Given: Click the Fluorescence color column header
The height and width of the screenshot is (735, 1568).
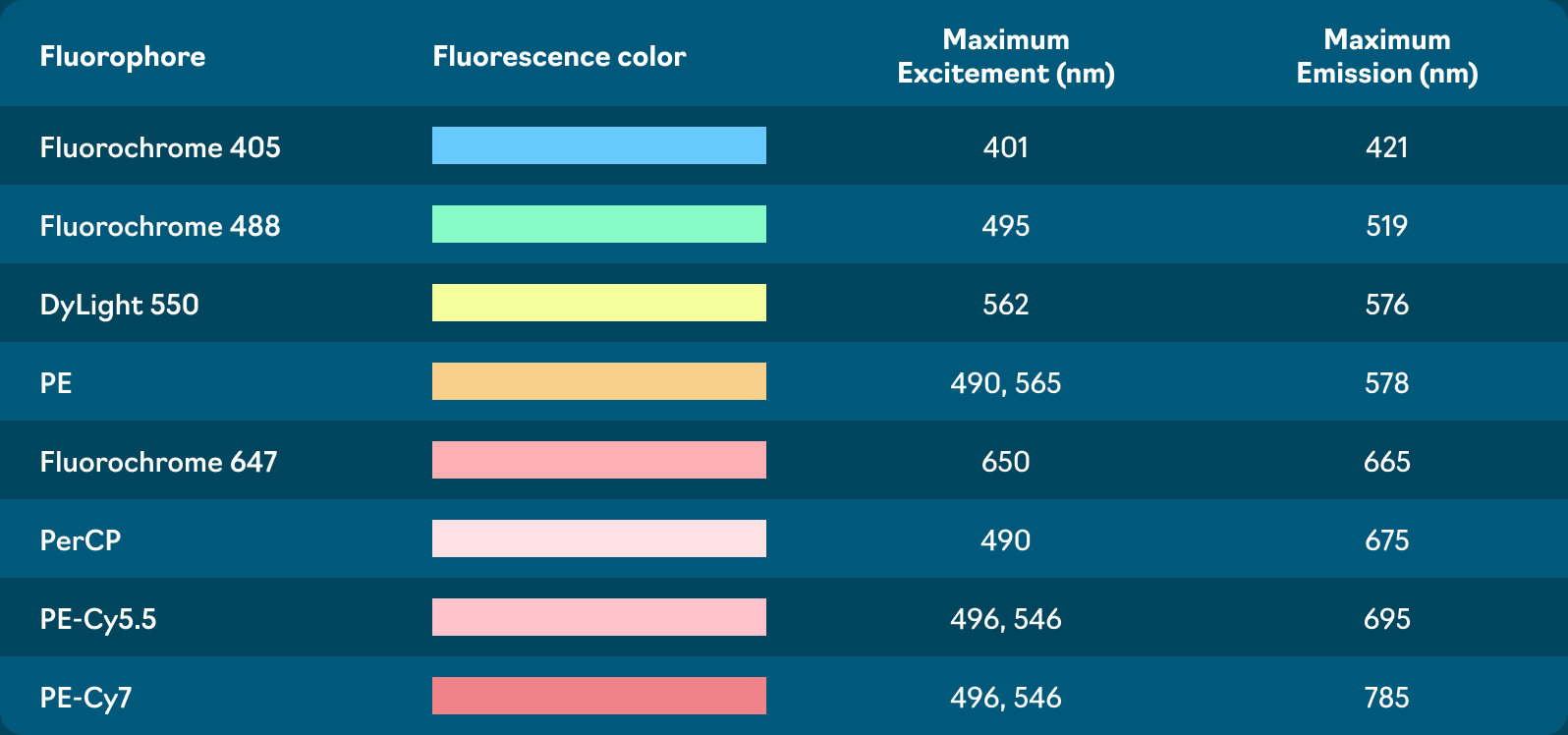Looking at the screenshot, I should [559, 56].
